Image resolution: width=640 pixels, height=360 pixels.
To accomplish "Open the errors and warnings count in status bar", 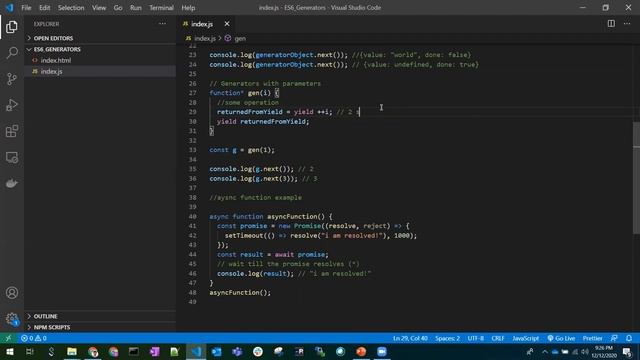I will point(34,338).
